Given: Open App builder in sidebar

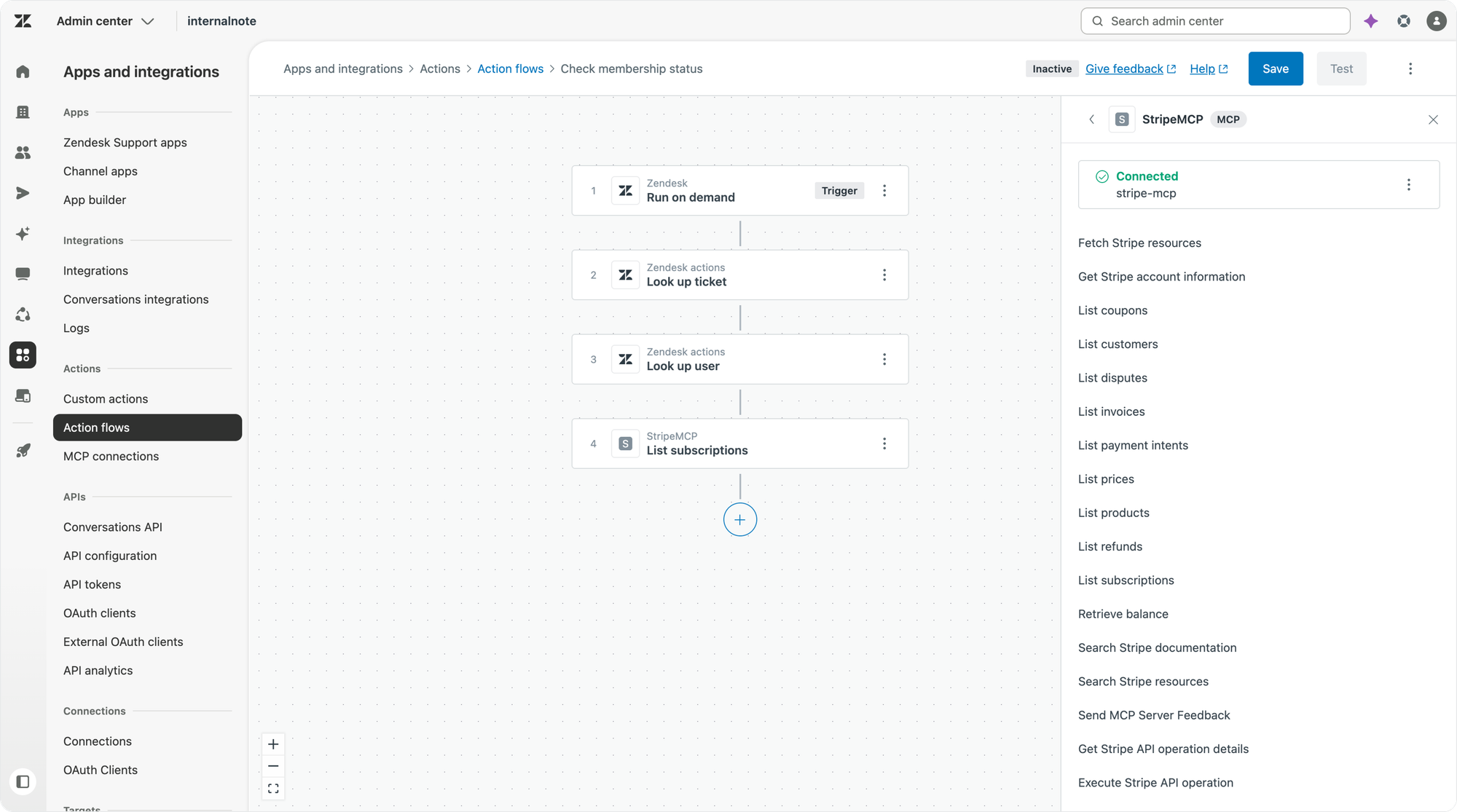Looking at the screenshot, I should click(x=95, y=200).
